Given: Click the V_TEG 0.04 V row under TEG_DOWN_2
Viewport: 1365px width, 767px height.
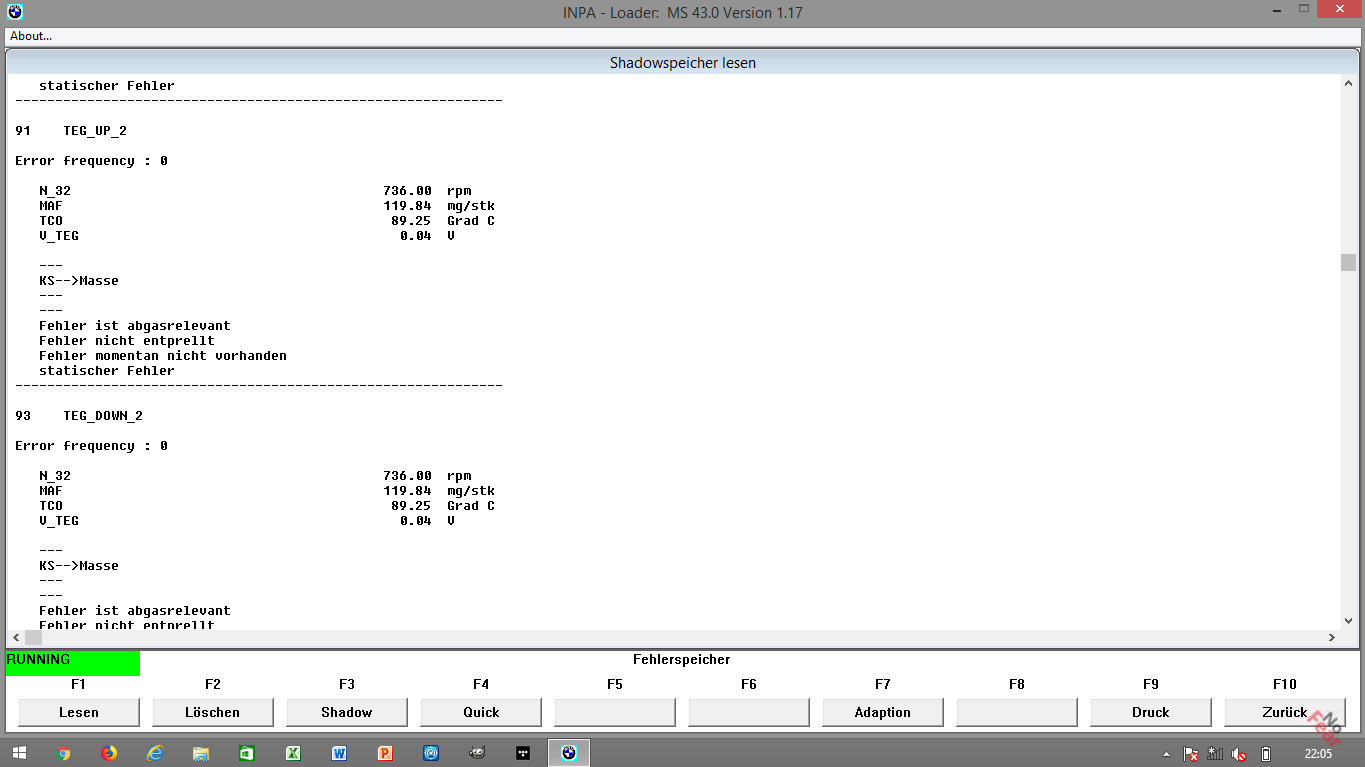Looking at the screenshot, I should (x=247, y=521).
